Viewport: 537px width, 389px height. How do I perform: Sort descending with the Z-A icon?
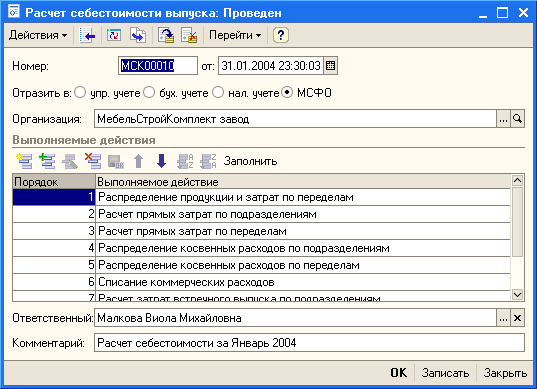point(208,161)
